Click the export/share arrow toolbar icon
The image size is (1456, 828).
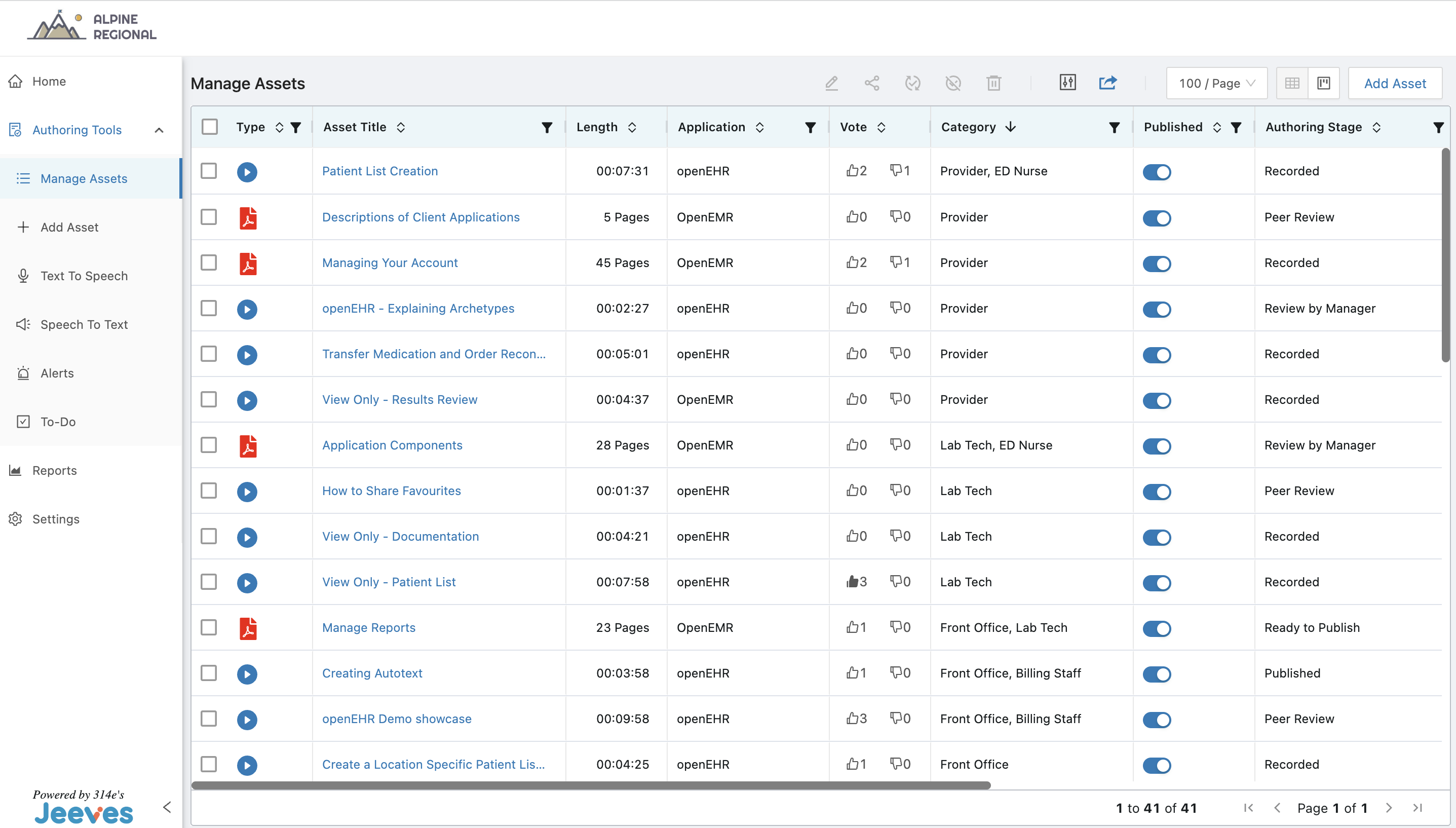1107,83
